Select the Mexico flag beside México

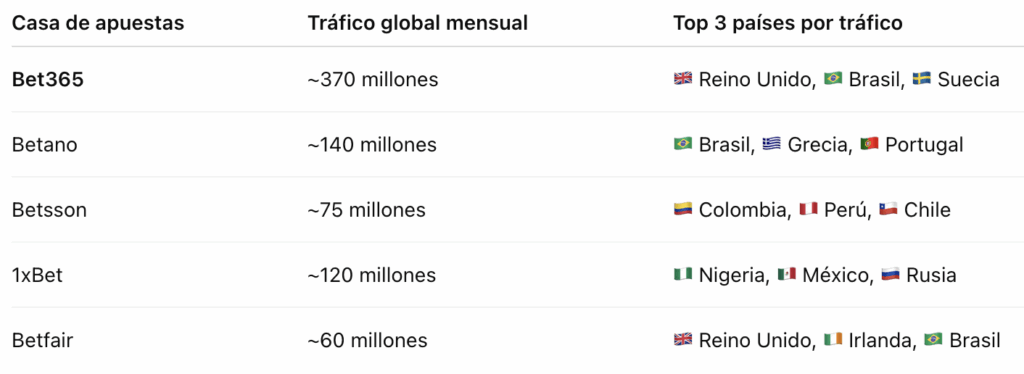click(x=786, y=275)
